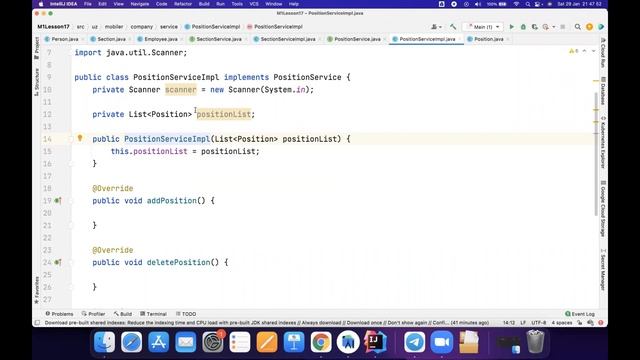Go to previous highlighted error arrow
640x360 pixels.
(x=584, y=51)
